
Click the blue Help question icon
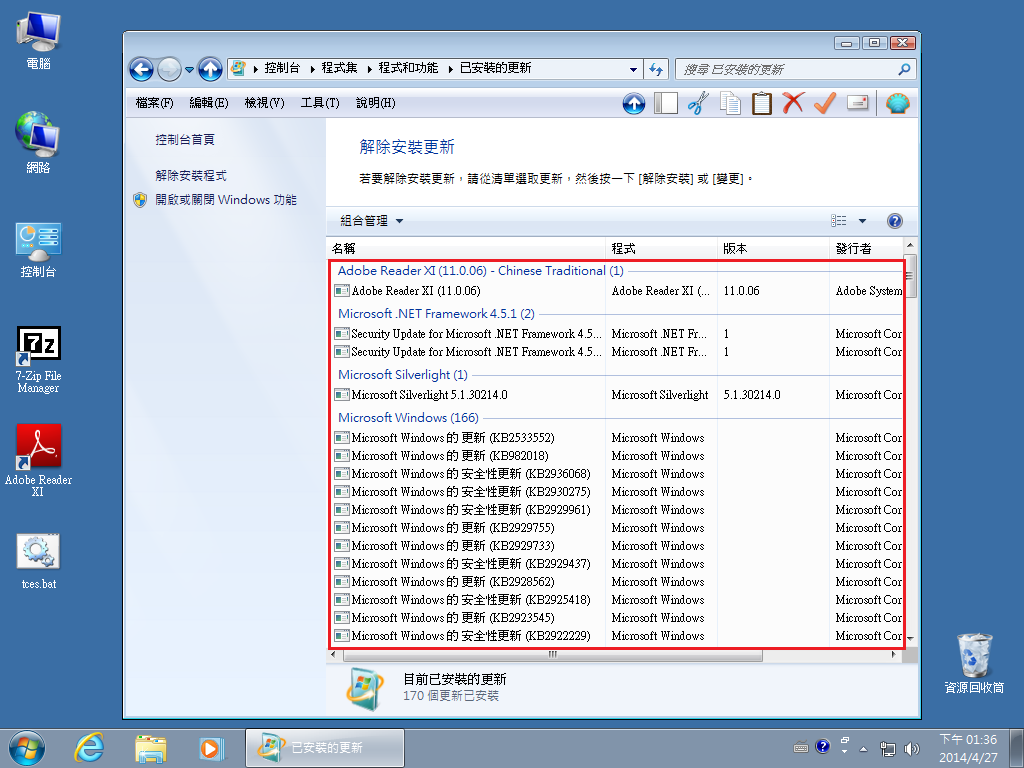pyautogui.click(x=895, y=221)
